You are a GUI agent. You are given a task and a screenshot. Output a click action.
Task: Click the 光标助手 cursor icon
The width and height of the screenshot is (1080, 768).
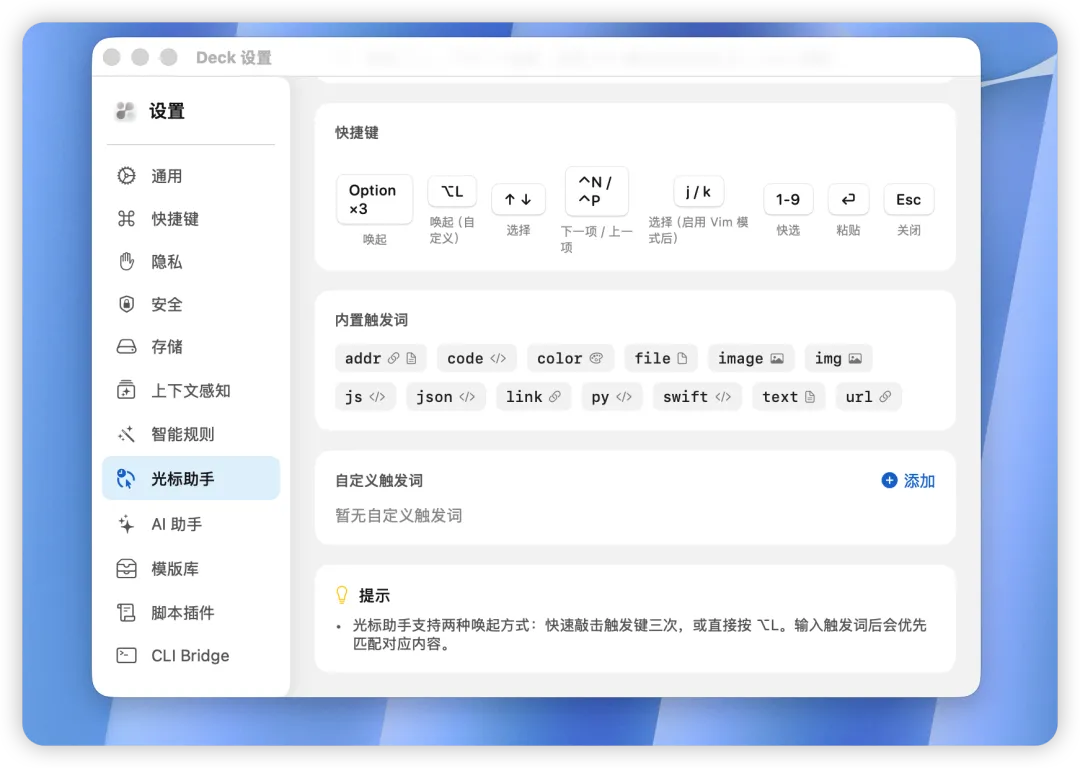(126, 479)
